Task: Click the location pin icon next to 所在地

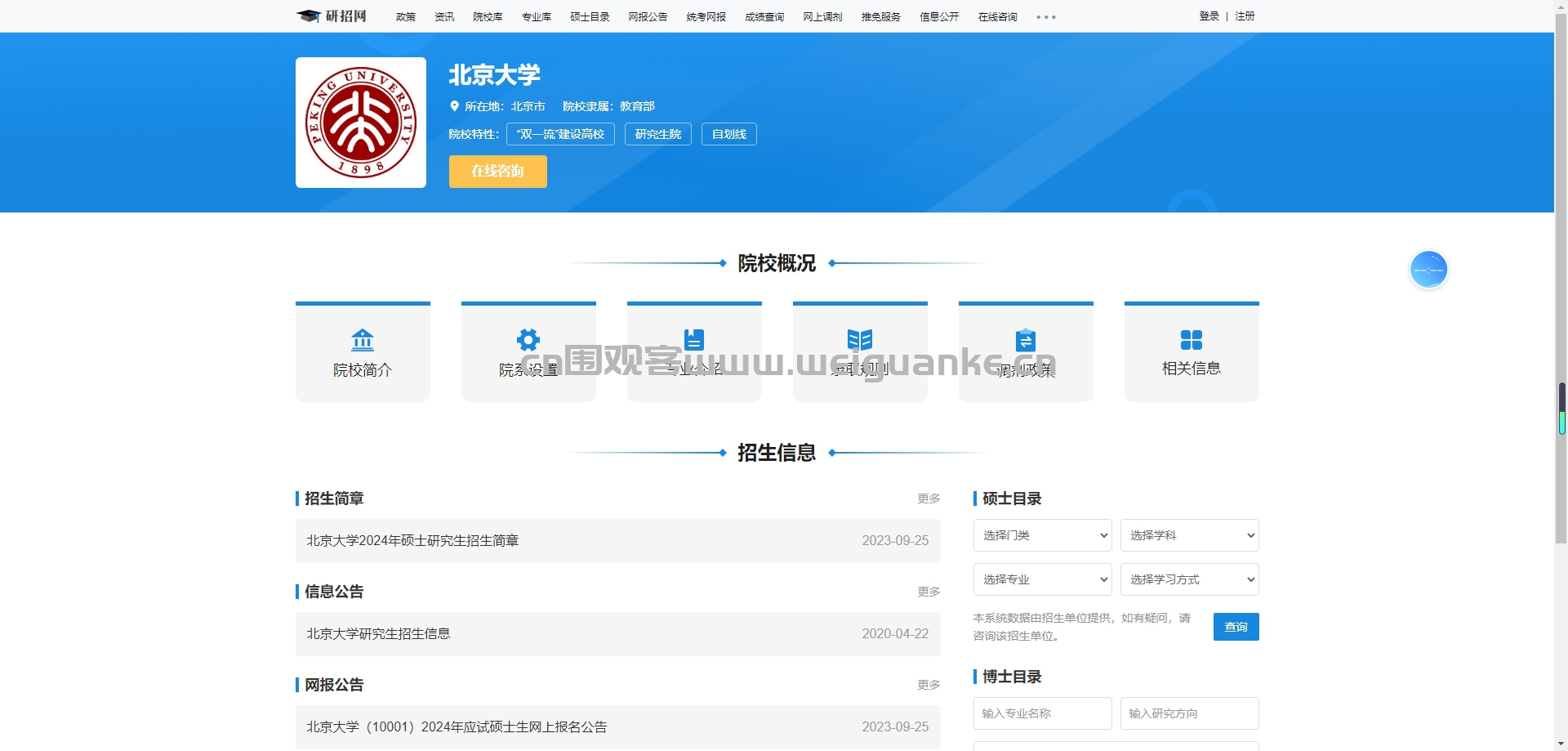Action: pos(455,106)
